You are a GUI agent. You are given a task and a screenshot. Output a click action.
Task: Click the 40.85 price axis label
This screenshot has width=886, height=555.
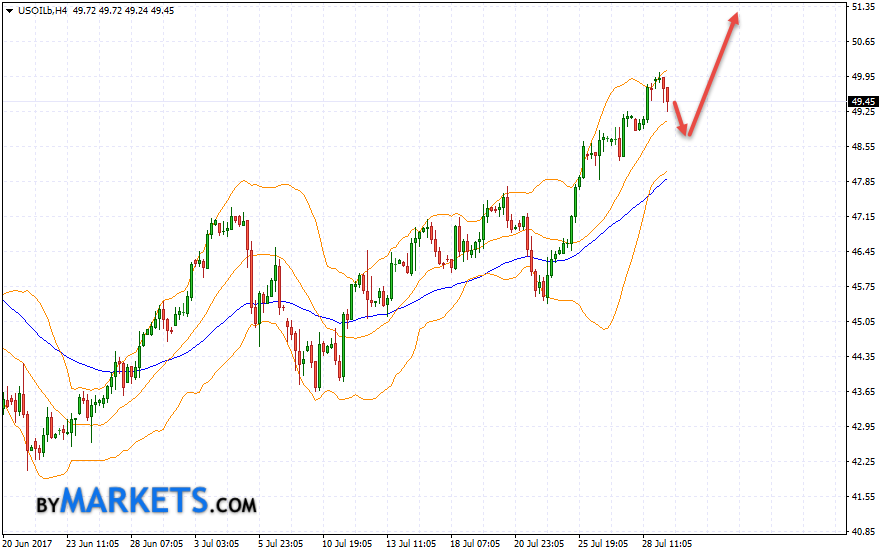(861, 532)
